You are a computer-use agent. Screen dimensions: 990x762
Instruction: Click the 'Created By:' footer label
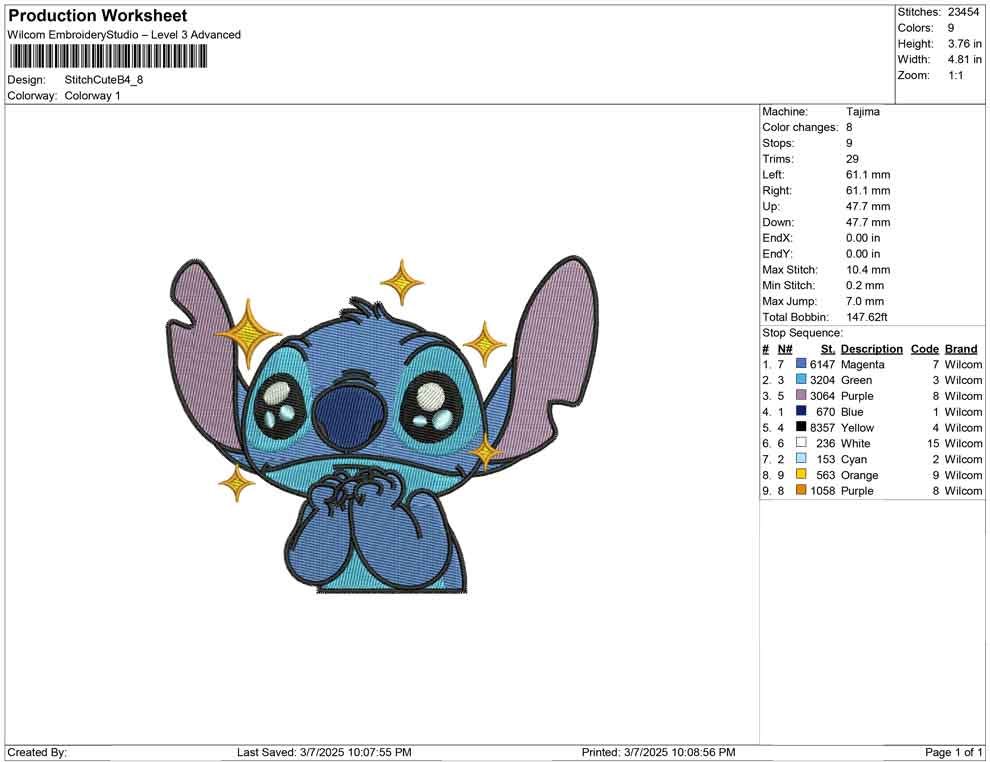37,752
